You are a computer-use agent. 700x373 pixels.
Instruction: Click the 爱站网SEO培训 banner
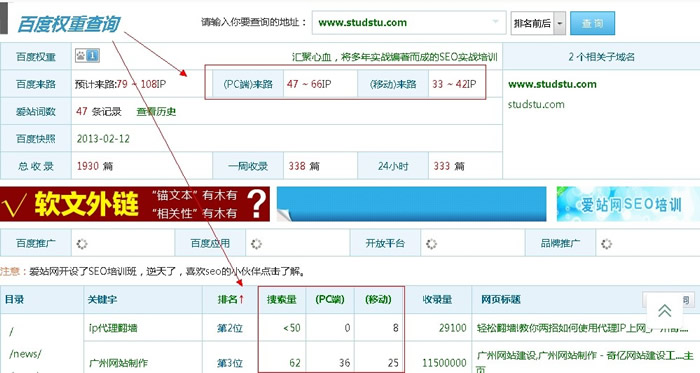pos(628,204)
